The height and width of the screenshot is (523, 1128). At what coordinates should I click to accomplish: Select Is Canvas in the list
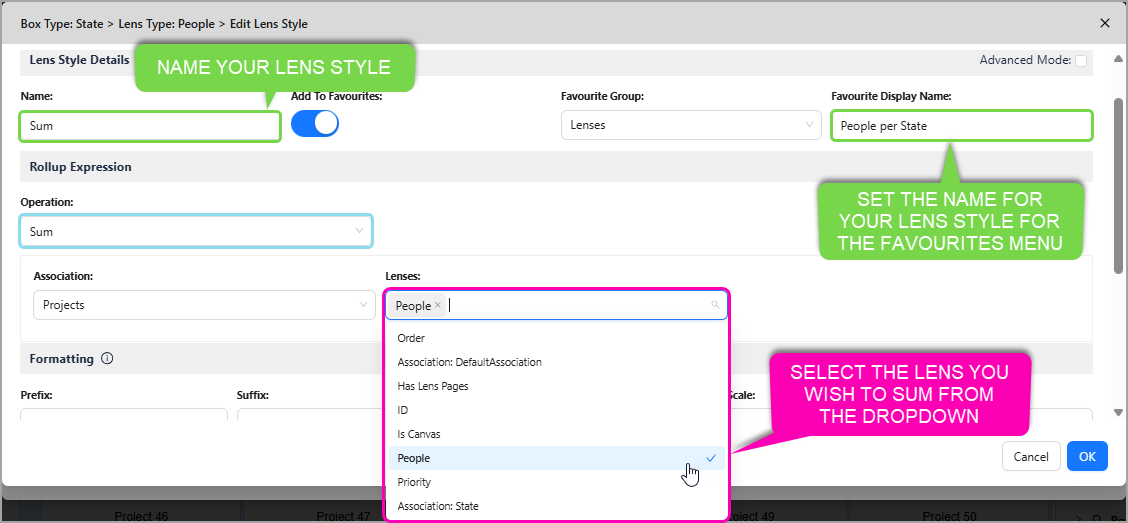click(x=418, y=434)
